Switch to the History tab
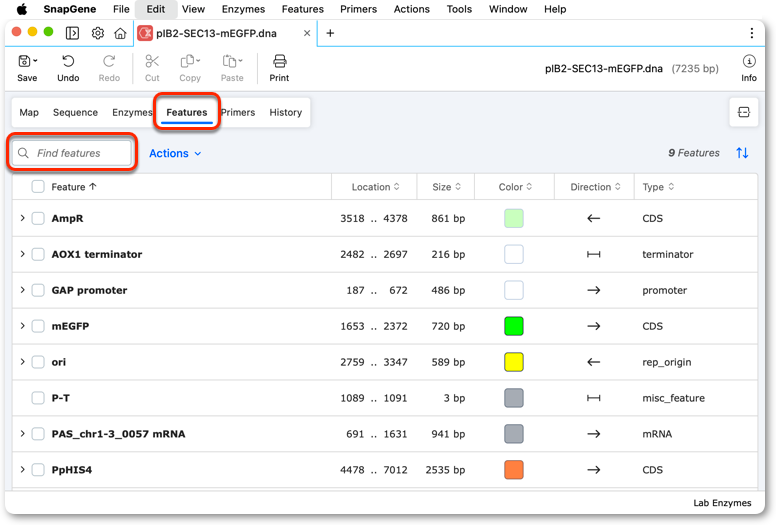Viewport: 776px width, 525px height. point(286,112)
